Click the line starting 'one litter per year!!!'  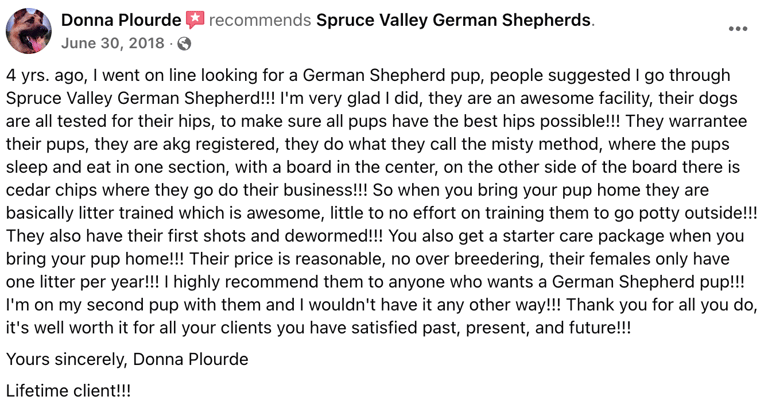pyautogui.click(x=375, y=283)
